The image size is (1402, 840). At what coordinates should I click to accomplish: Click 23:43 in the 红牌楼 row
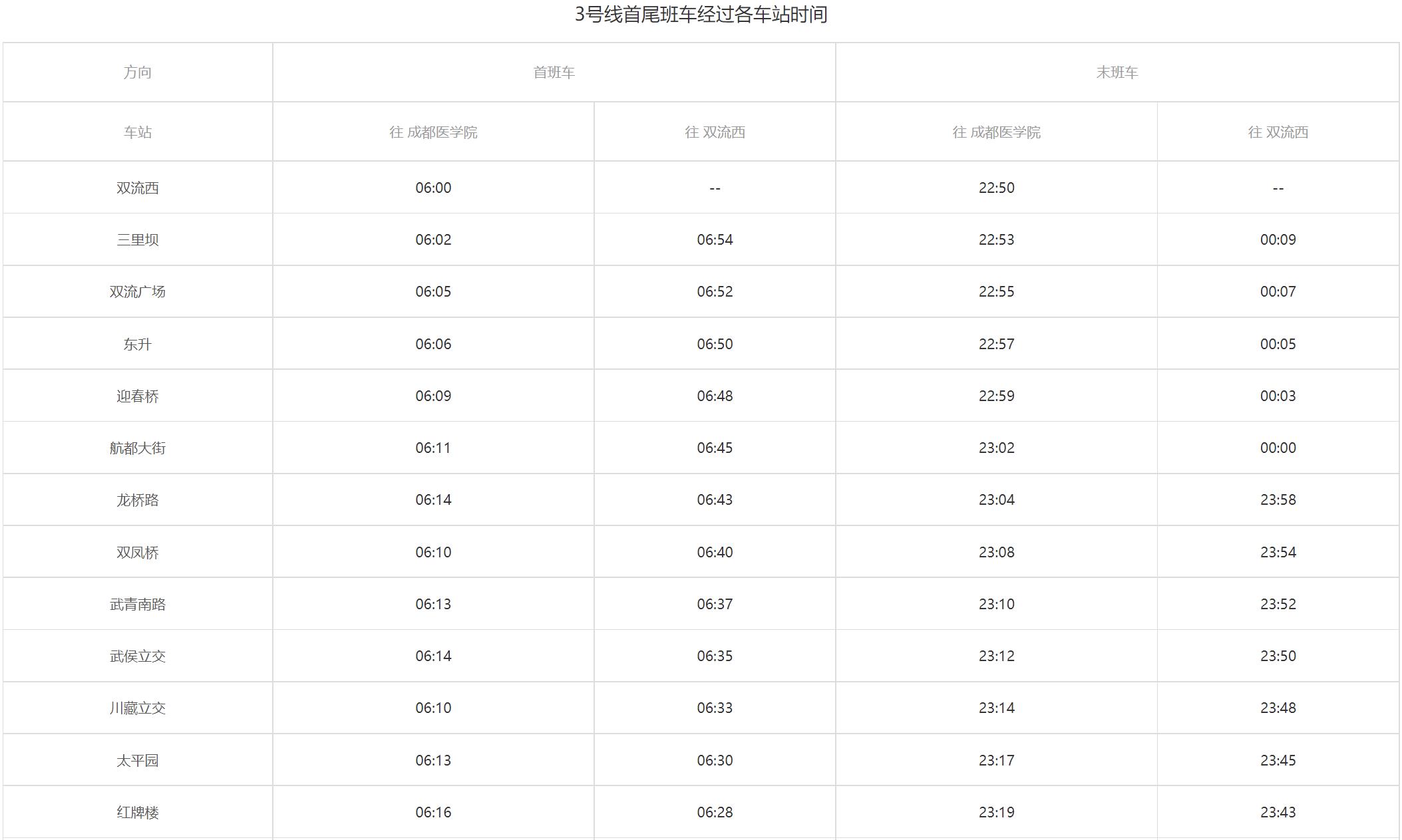tap(1278, 812)
